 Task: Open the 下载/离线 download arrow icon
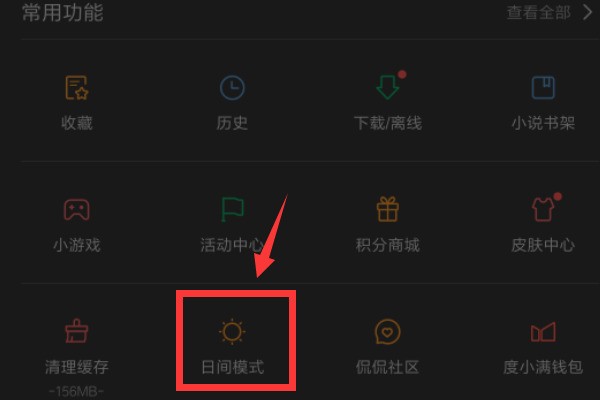(x=388, y=88)
